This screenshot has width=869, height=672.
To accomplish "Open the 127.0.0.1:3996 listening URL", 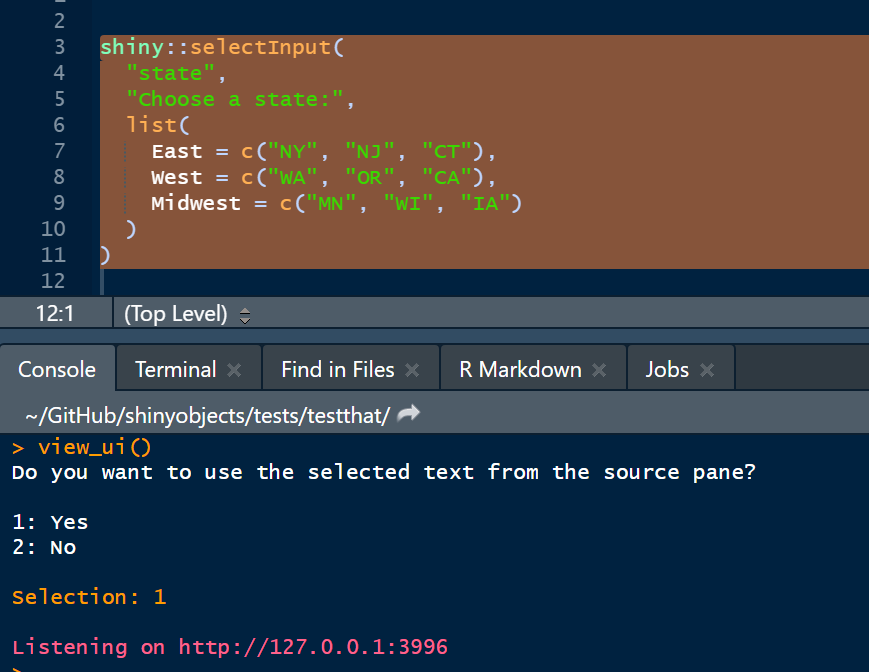I will pyautogui.click(x=313, y=647).
